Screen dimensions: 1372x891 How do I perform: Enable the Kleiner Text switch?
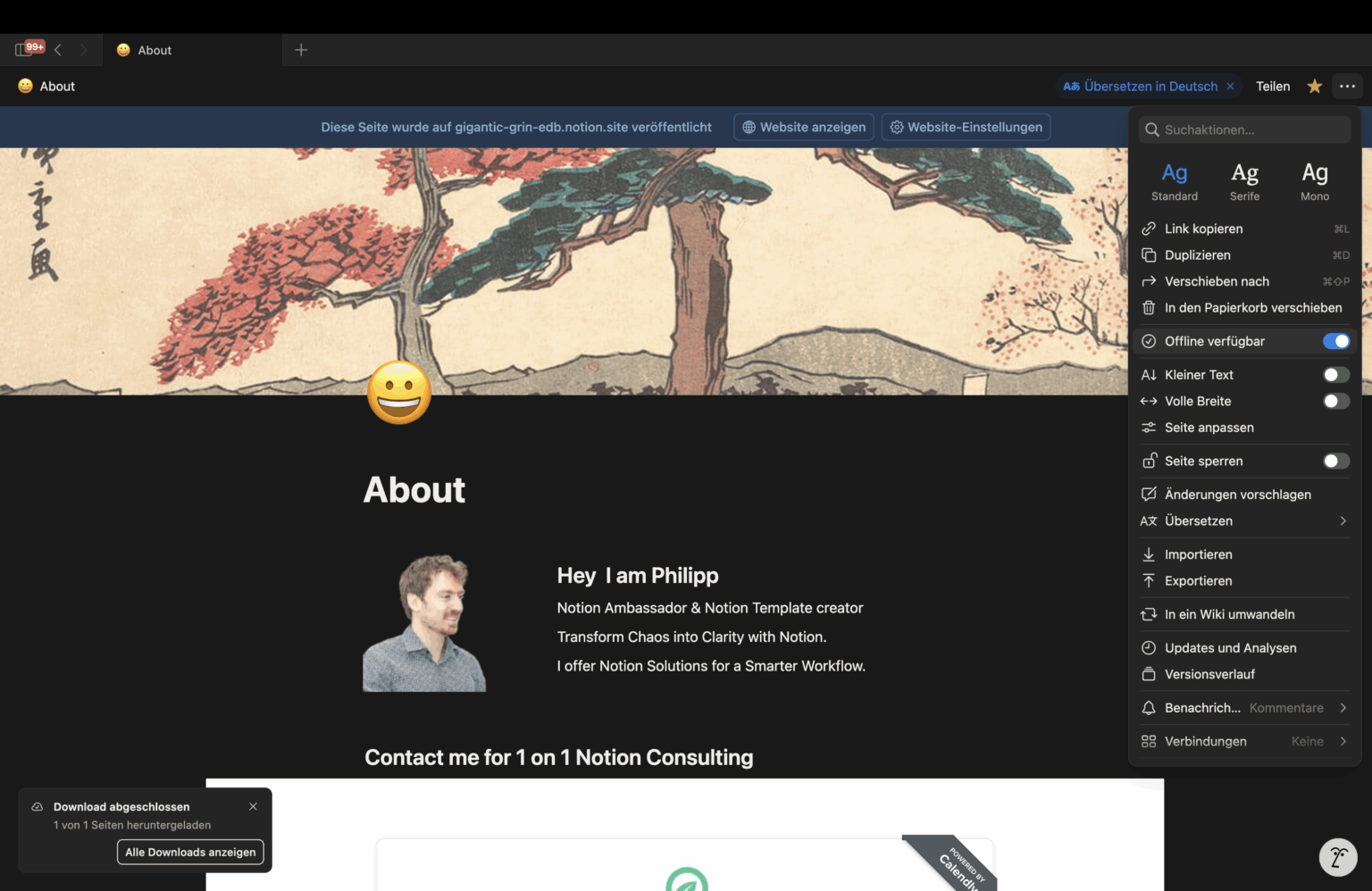coord(1335,375)
